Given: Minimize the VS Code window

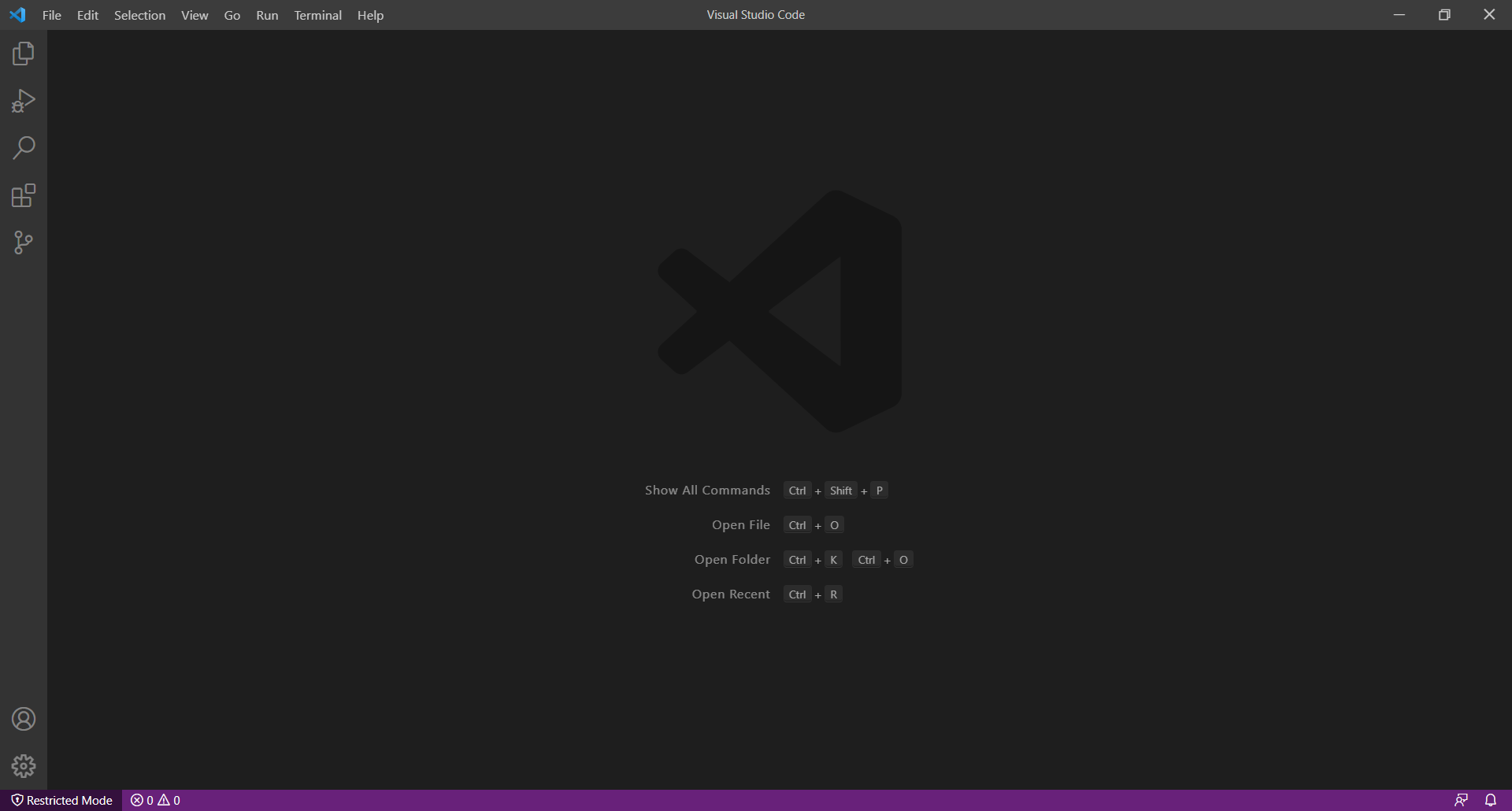Looking at the screenshot, I should 1399,15.
